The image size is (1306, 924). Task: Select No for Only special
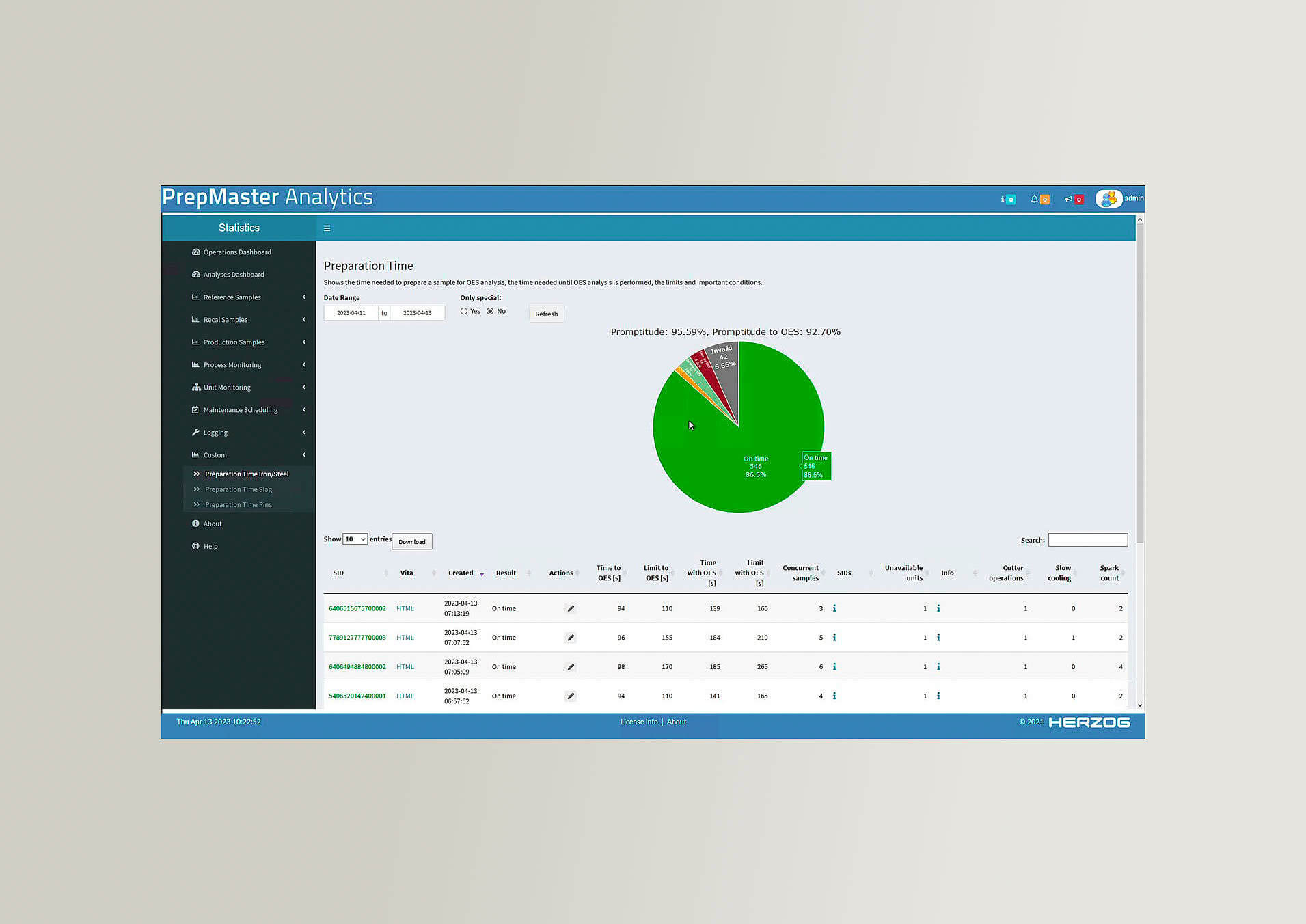click(490, 311)
